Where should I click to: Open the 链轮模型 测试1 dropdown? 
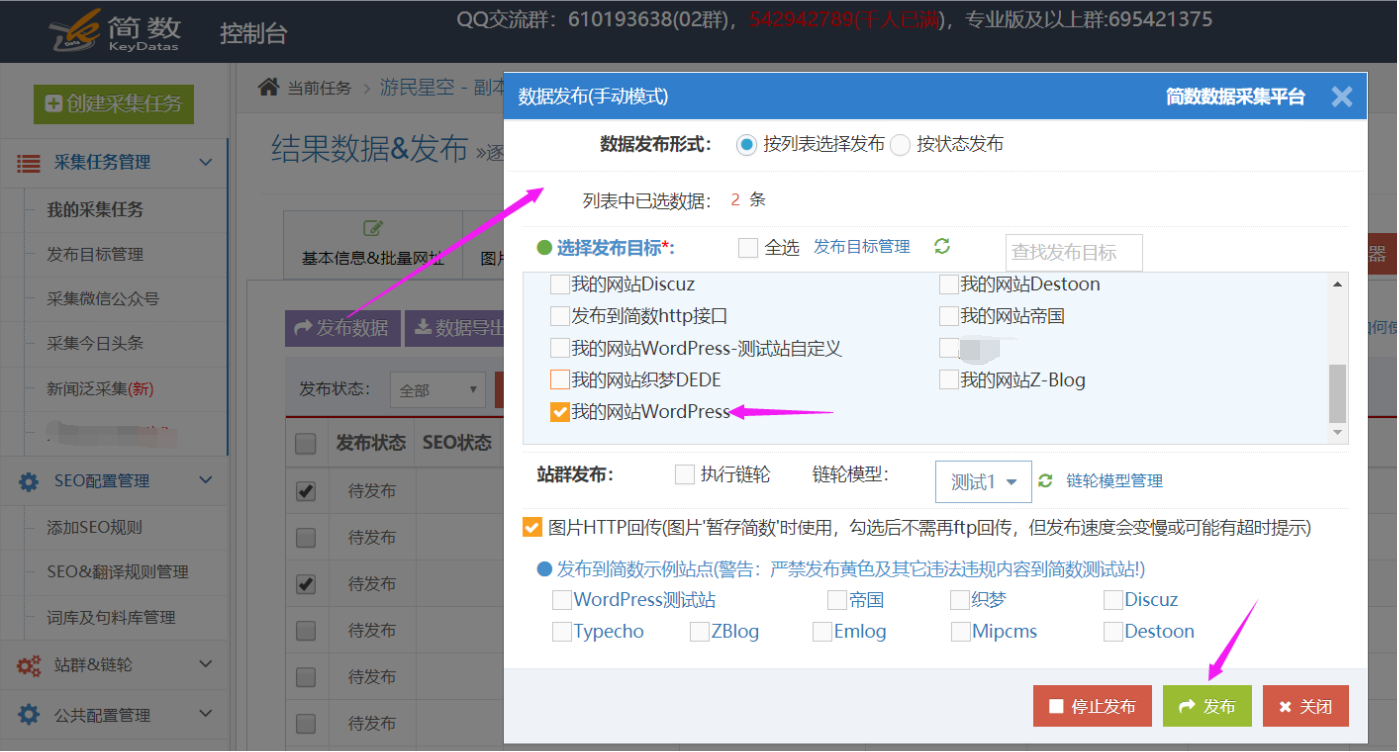coord(983,481)
